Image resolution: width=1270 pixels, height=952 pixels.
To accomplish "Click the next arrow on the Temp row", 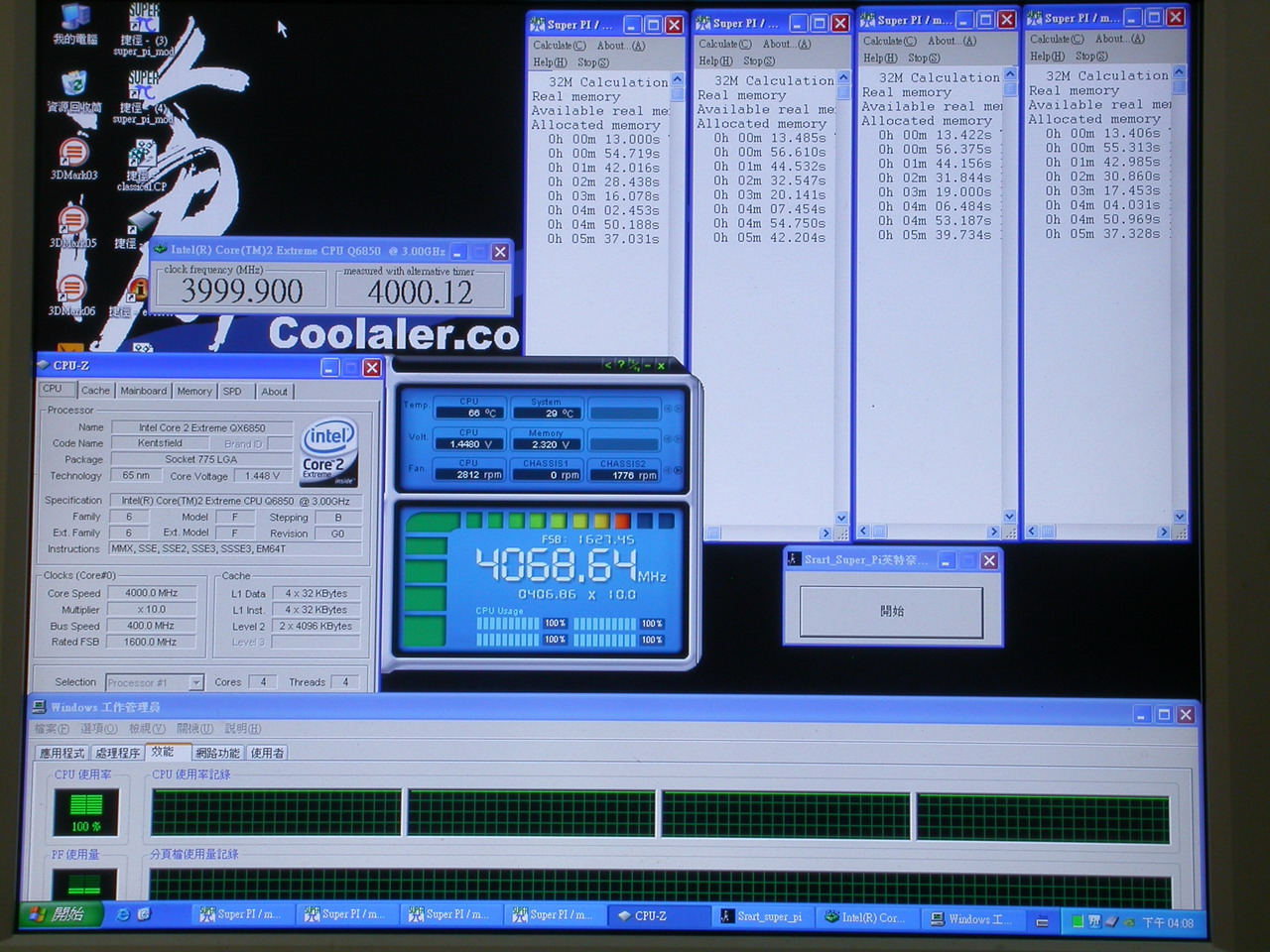I will coord(680,409).
